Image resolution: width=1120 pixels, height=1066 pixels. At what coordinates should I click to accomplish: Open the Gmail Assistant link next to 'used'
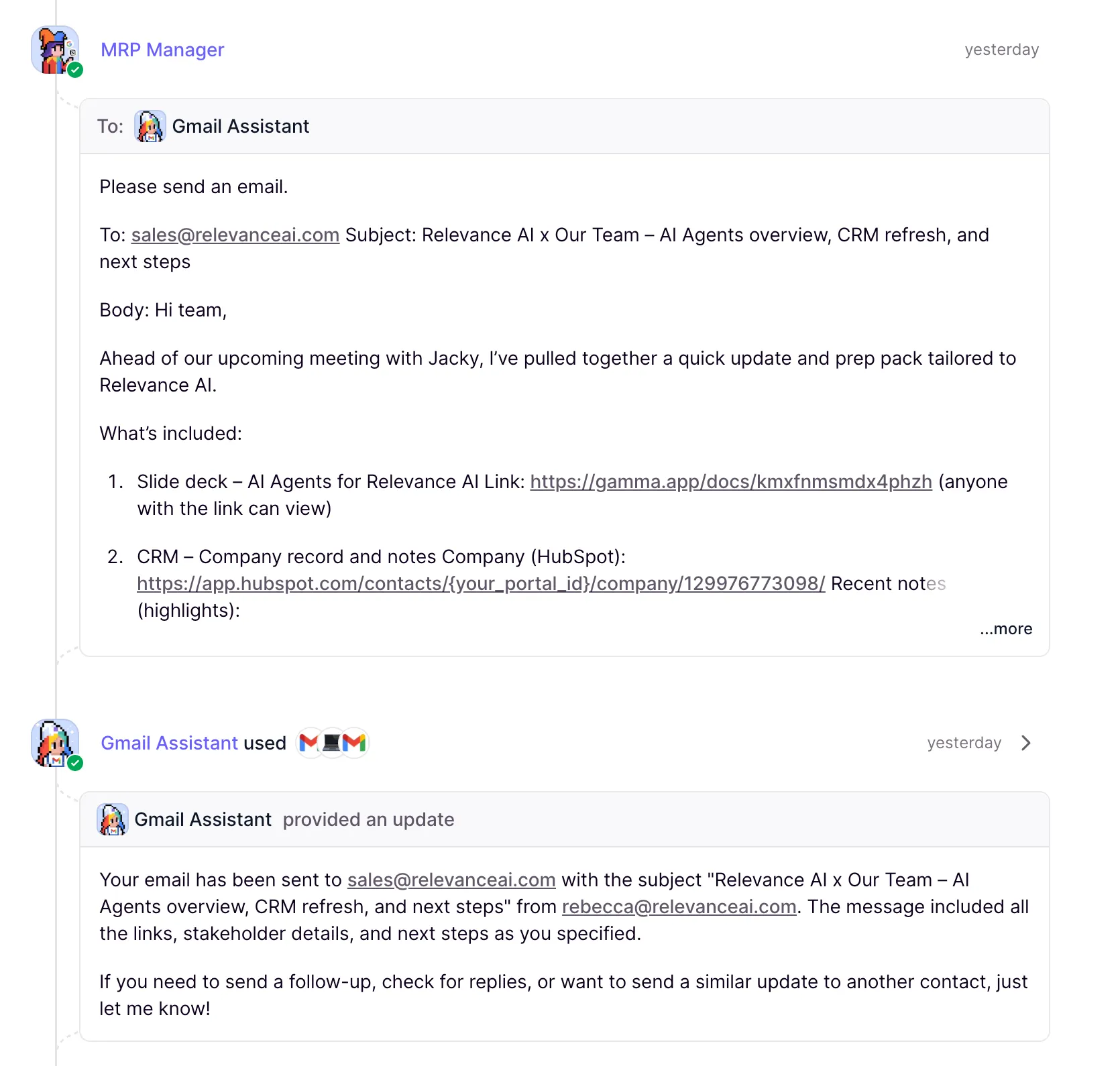coord(169,743)
